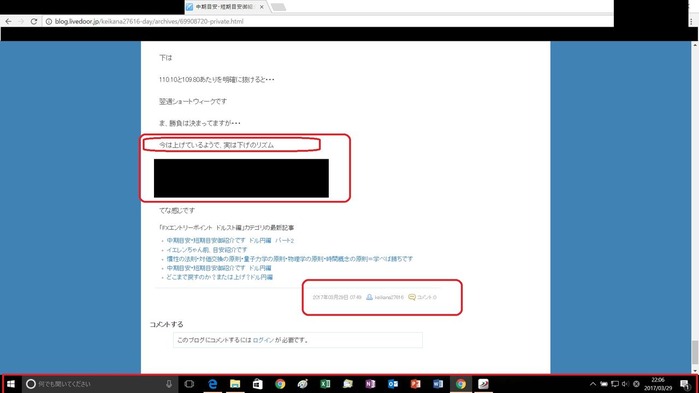Image resolution: width=699 pixels, height=393 pixels.
Task: Open File Explorer from taskbar
Action: tap(235, 384)
